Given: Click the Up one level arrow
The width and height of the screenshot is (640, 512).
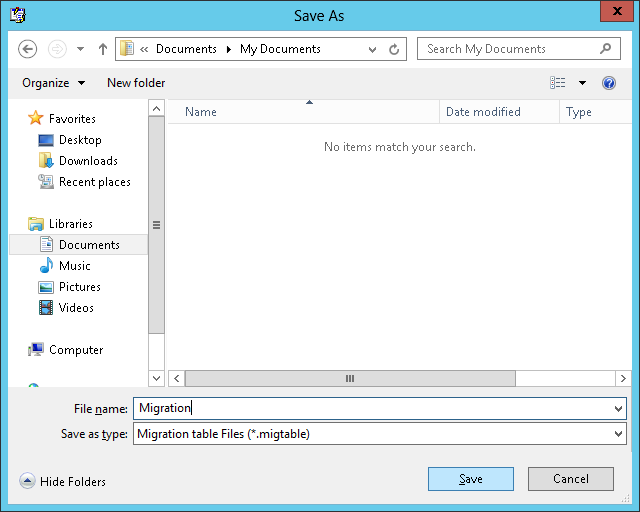Looking at the screenshot, I should (103, 49).
